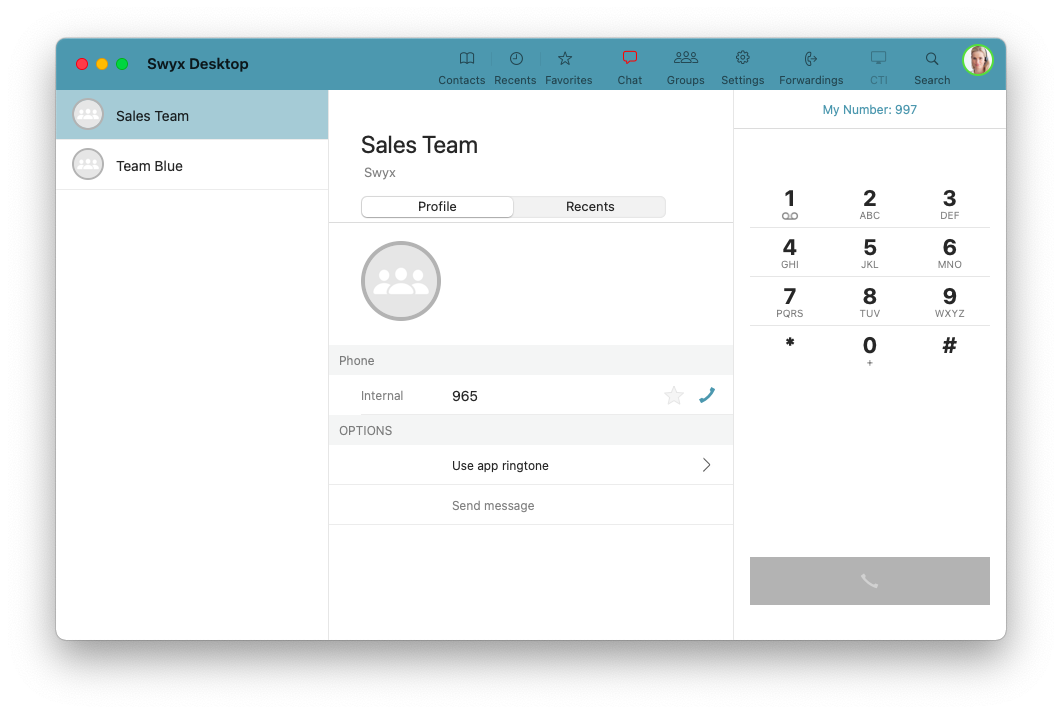Viewport: 1062px width, 714px height.
Task: Click the chevron beside Use app ringtone
Action: pyautogui.click(x=706, y=465)
